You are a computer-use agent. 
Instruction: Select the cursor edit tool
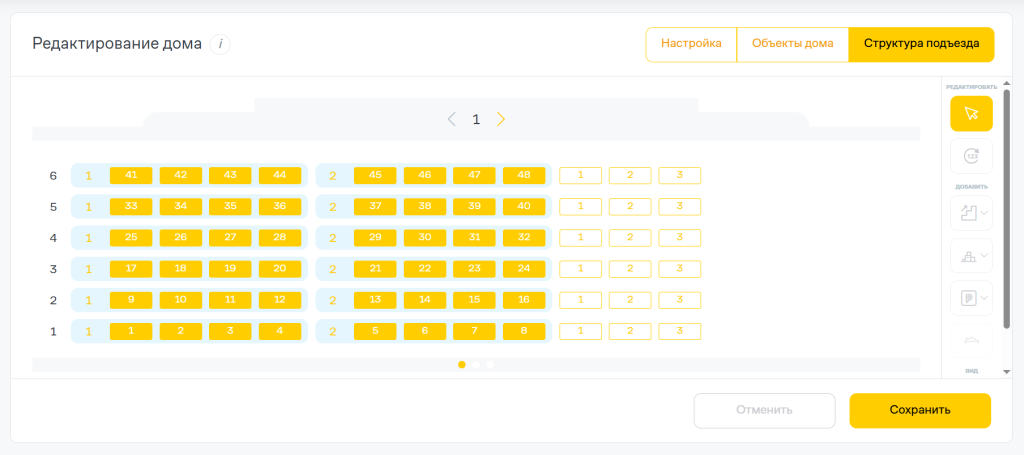pyautogui.click(x=971, y=114)
